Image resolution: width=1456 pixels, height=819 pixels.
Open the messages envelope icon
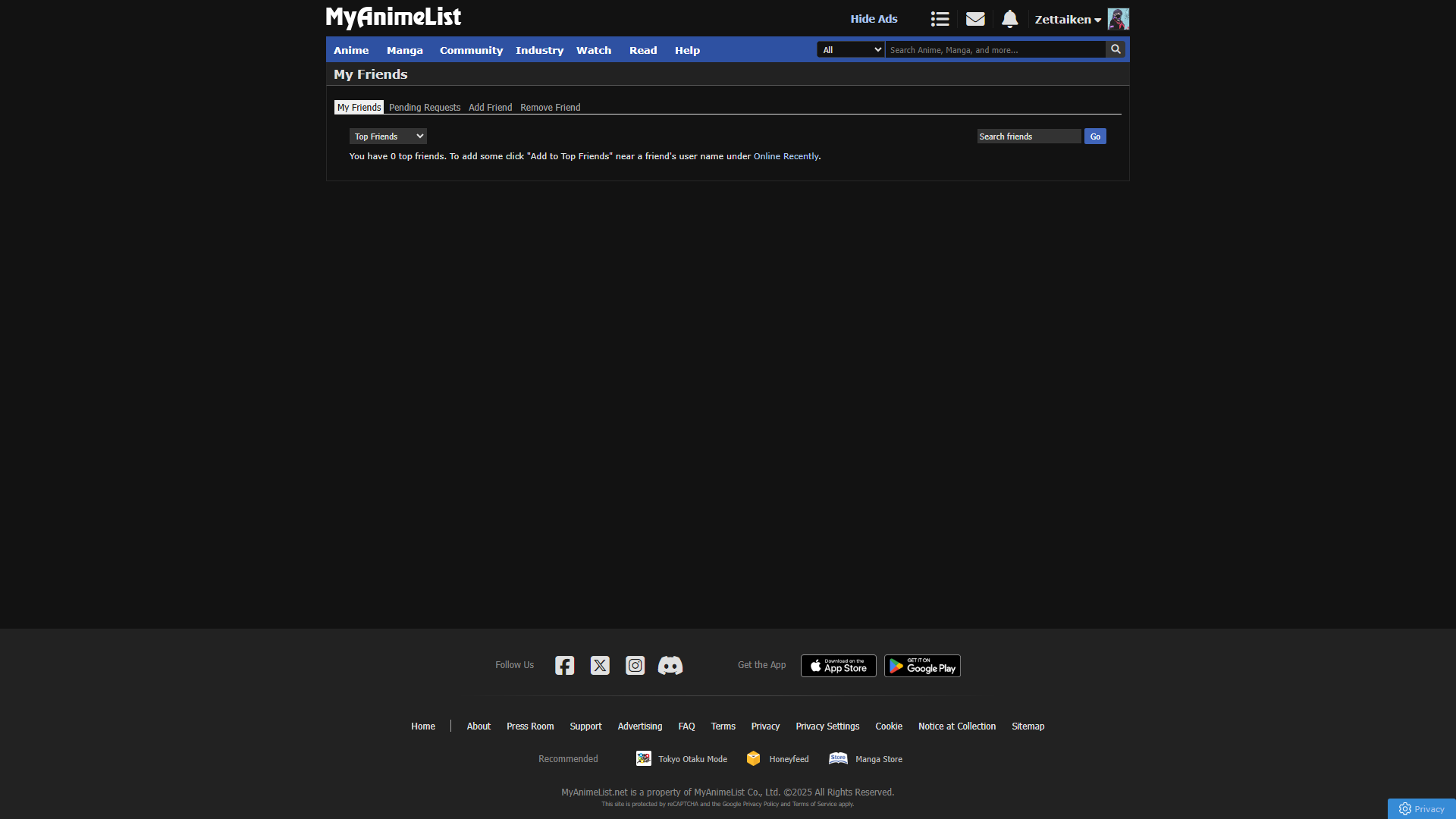coord(975,19)
